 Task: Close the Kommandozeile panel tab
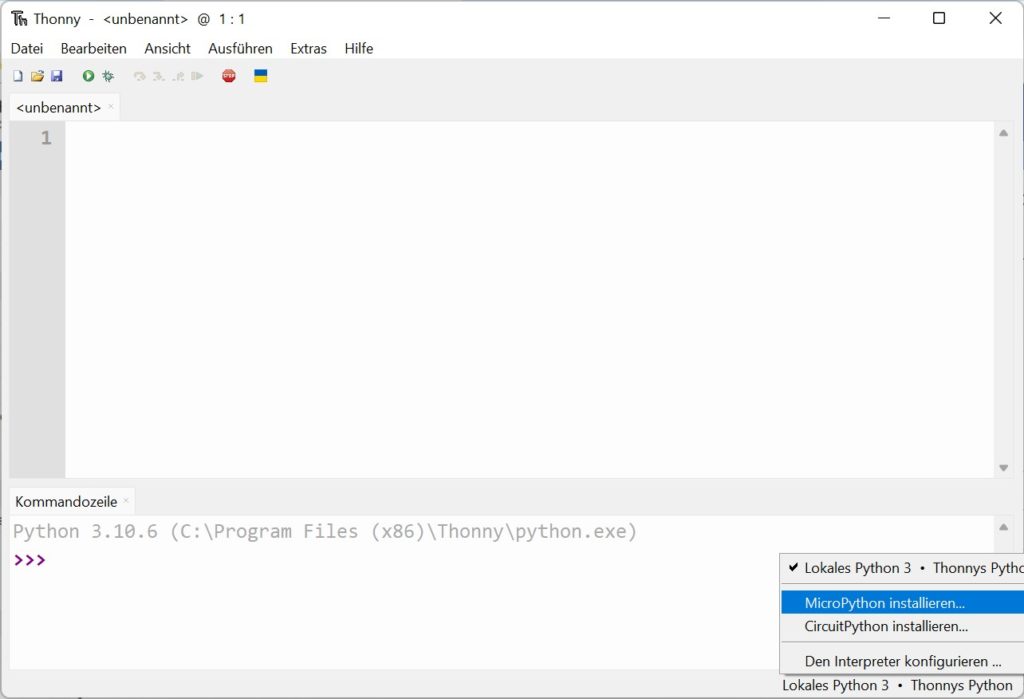pos(126,501)
